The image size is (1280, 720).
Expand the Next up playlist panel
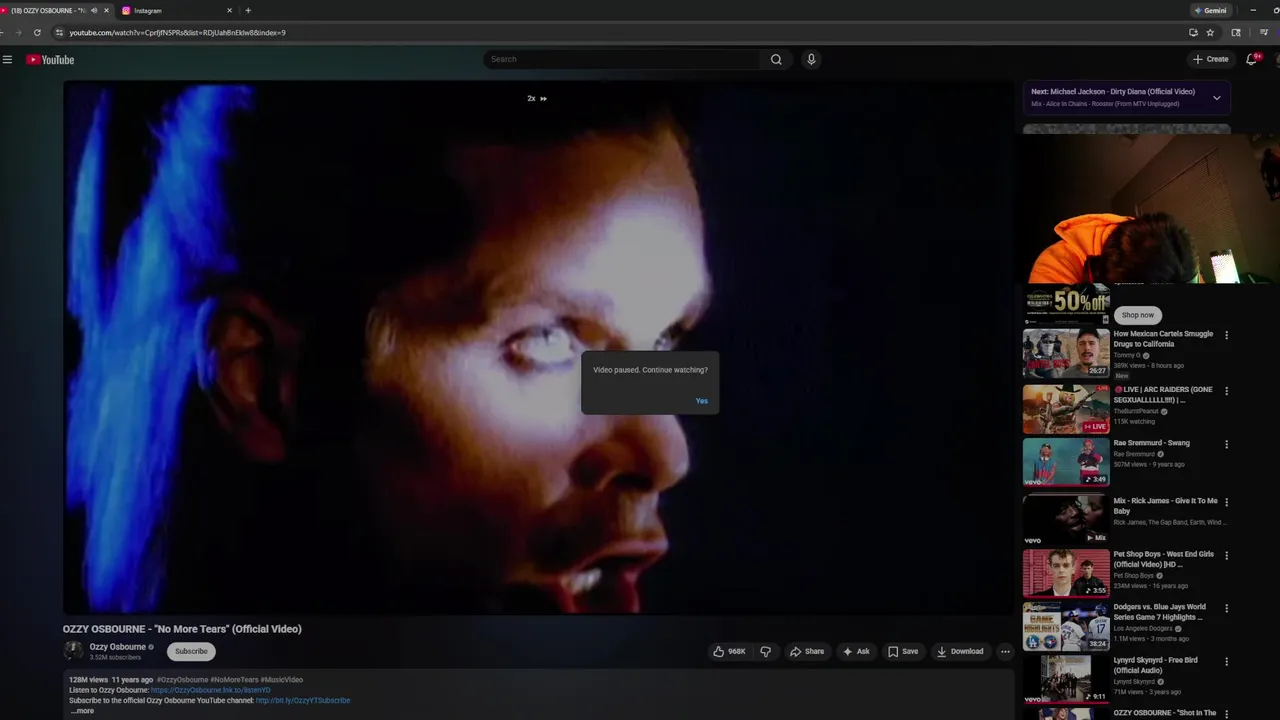coord(1216,98)
